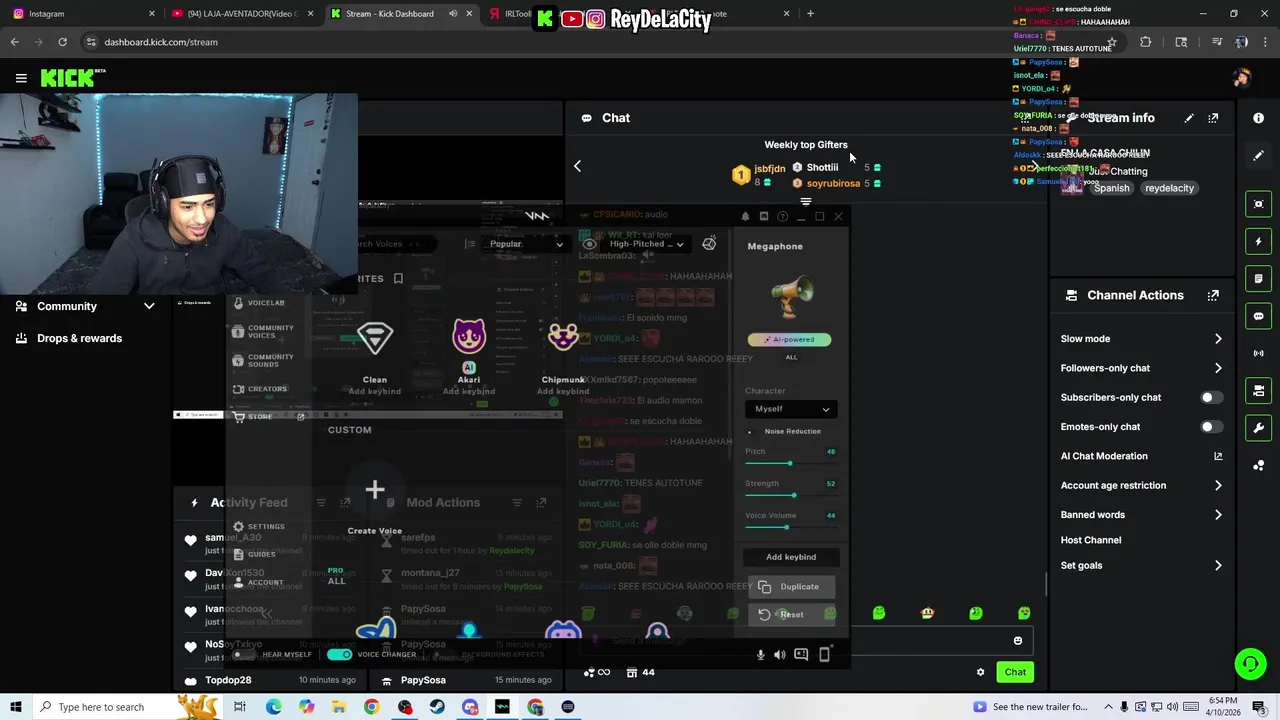1280x720 pixels.
Task: Open the Popular sort dropdown
Action: coord(525,244)
